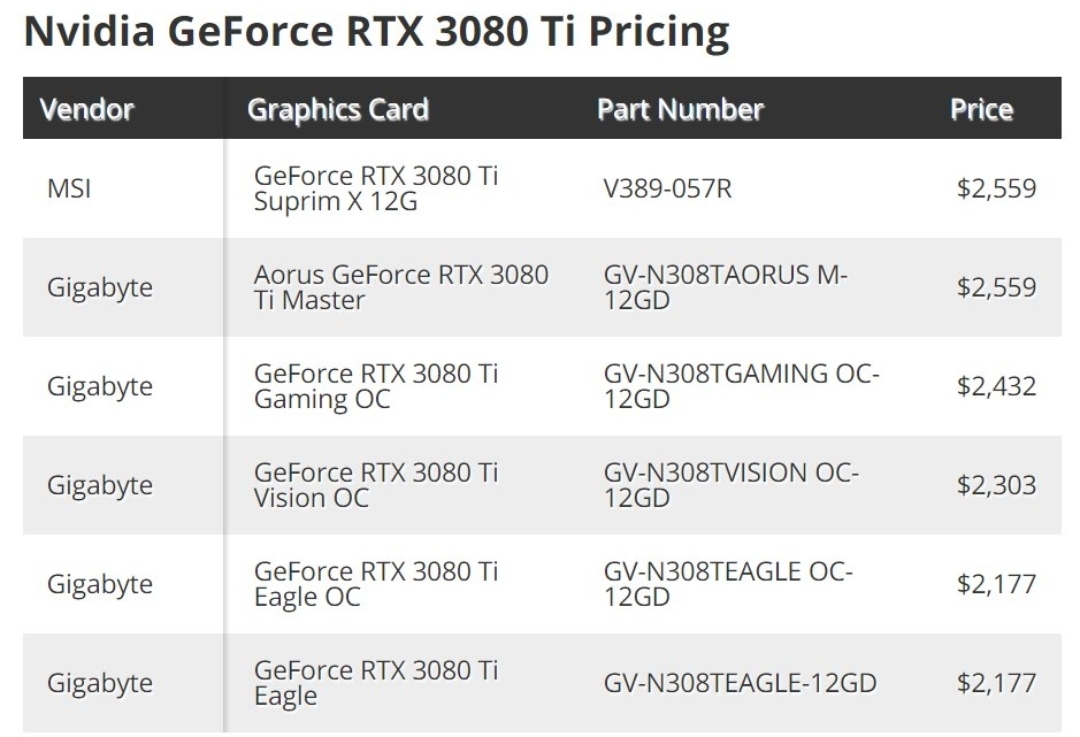
Task: Click the Aorus GeForce RTX 3080 Ti Master cell
Action: pyautogui.click(x=401, y=287)
